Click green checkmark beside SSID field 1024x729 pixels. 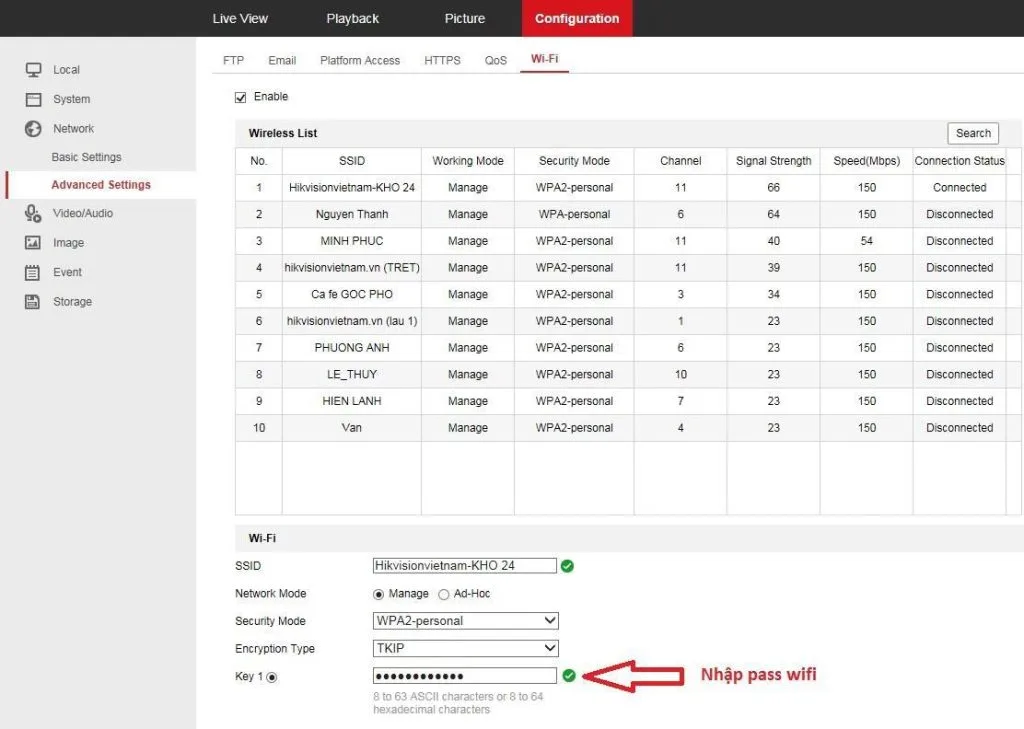(568, 566)
